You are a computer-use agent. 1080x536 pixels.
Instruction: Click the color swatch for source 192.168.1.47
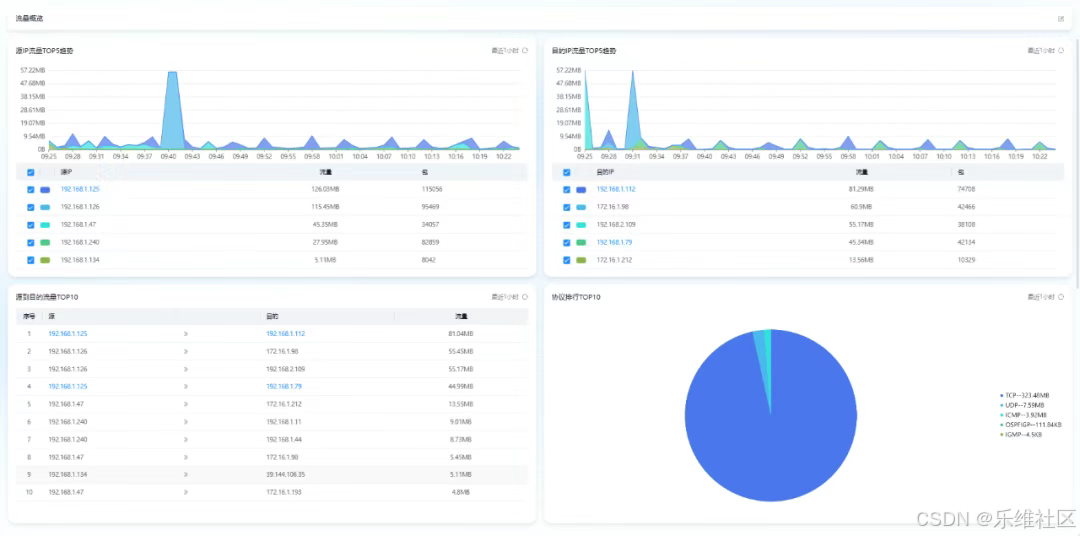(x=45, y=225)
